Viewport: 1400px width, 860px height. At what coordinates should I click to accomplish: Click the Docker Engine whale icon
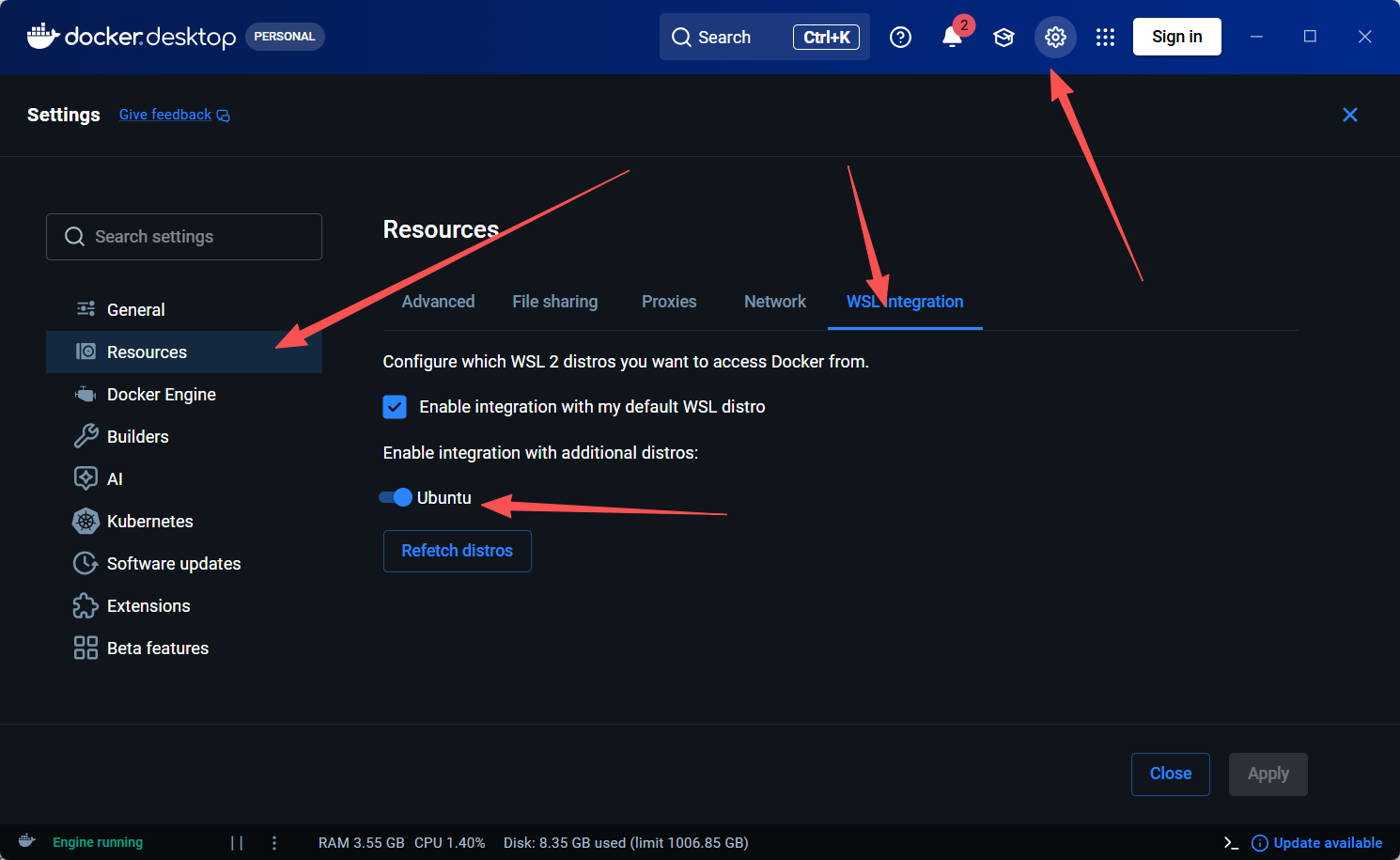86,394
